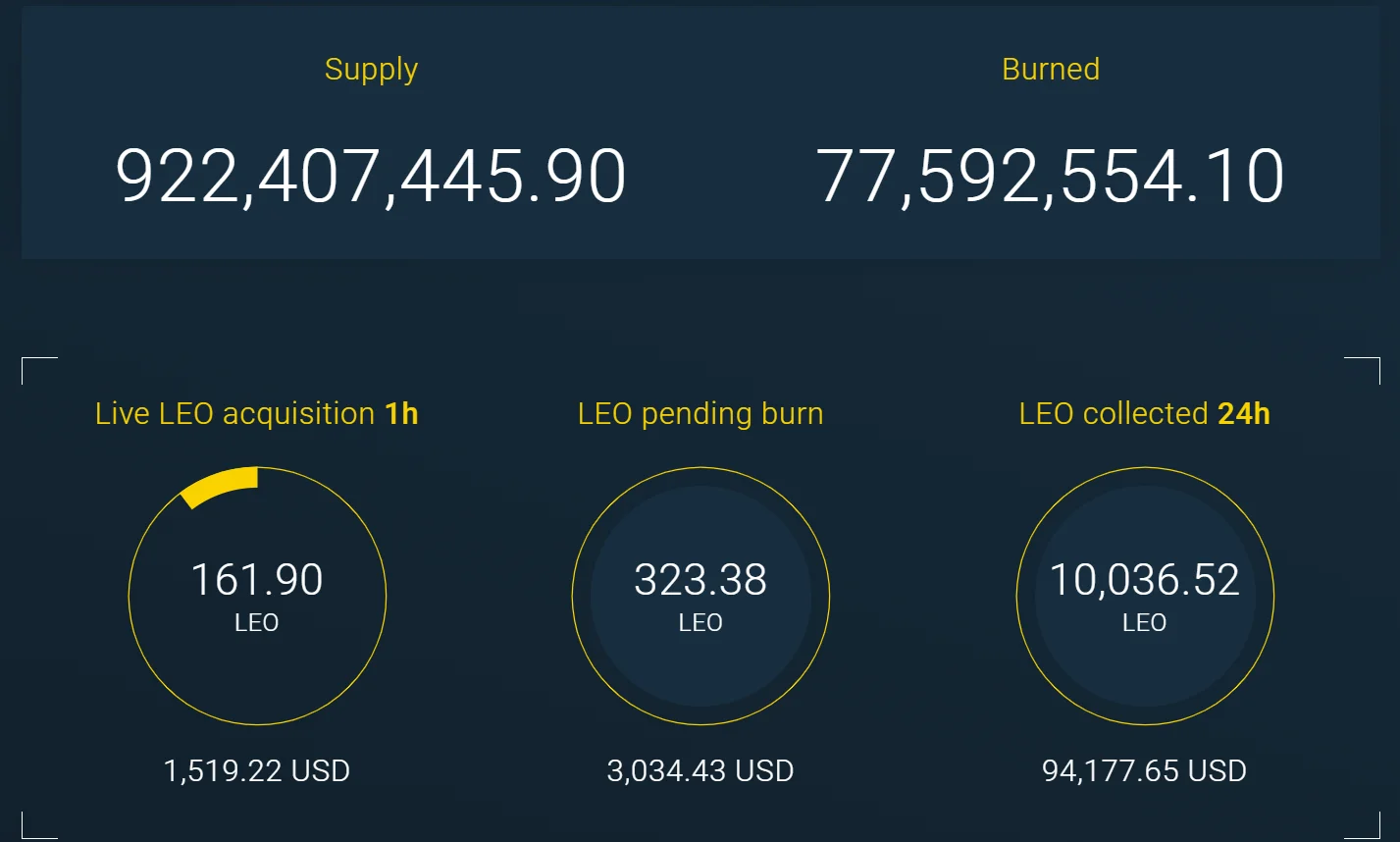Click the bottom-left corner bracket marker
The height and width of the screenshot is (842, 1400).
point(29,830)
